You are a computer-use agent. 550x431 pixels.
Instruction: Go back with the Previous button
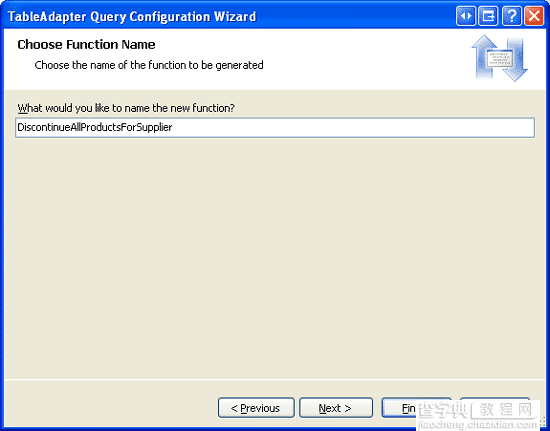coord(256,408)
